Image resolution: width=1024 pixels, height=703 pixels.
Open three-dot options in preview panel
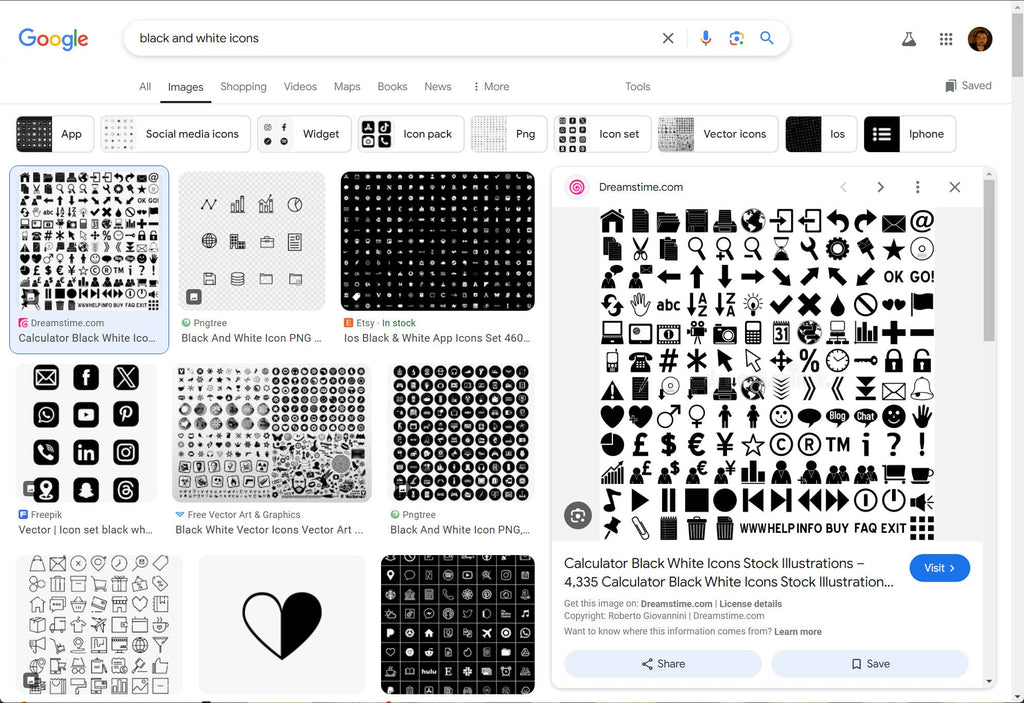point(918,188)
